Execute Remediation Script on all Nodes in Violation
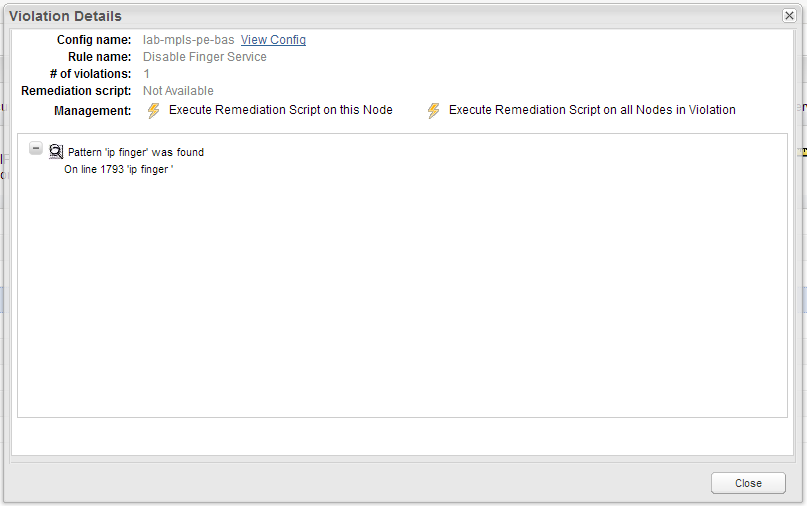The height and width of the screenshot is (506, 807). 592,110
